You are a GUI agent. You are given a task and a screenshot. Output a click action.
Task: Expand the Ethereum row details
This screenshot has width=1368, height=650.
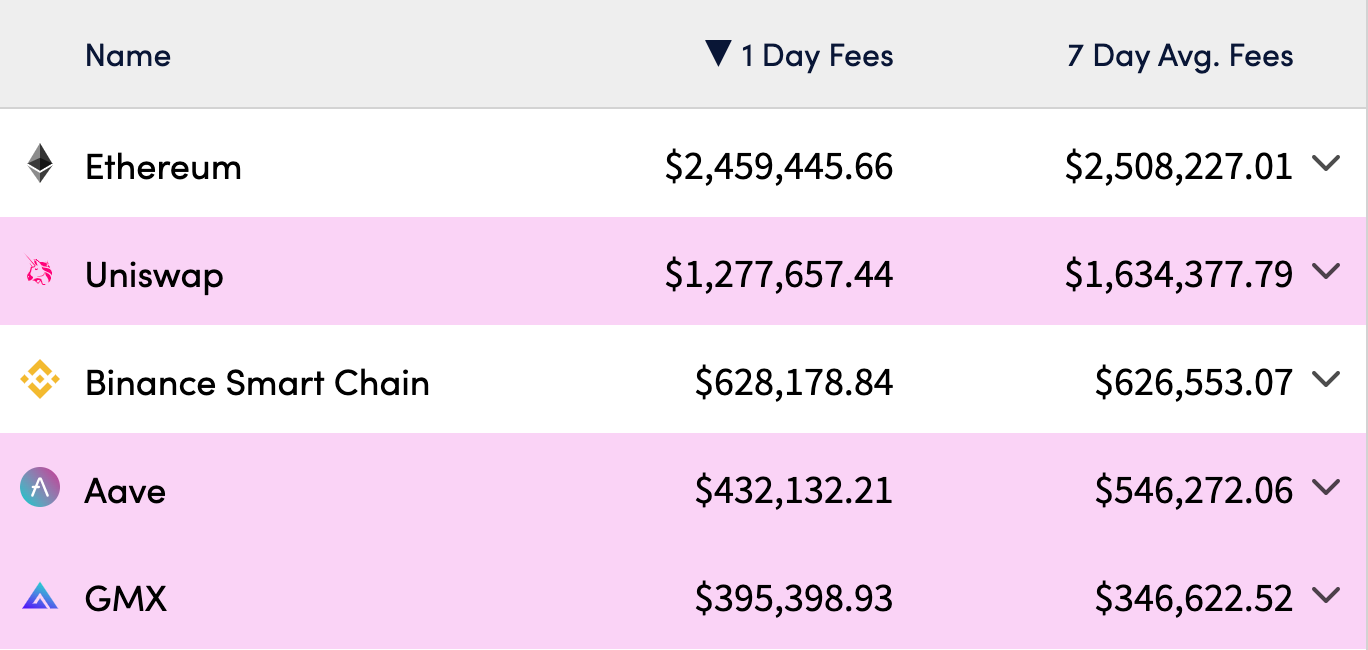pos(1326,164)
